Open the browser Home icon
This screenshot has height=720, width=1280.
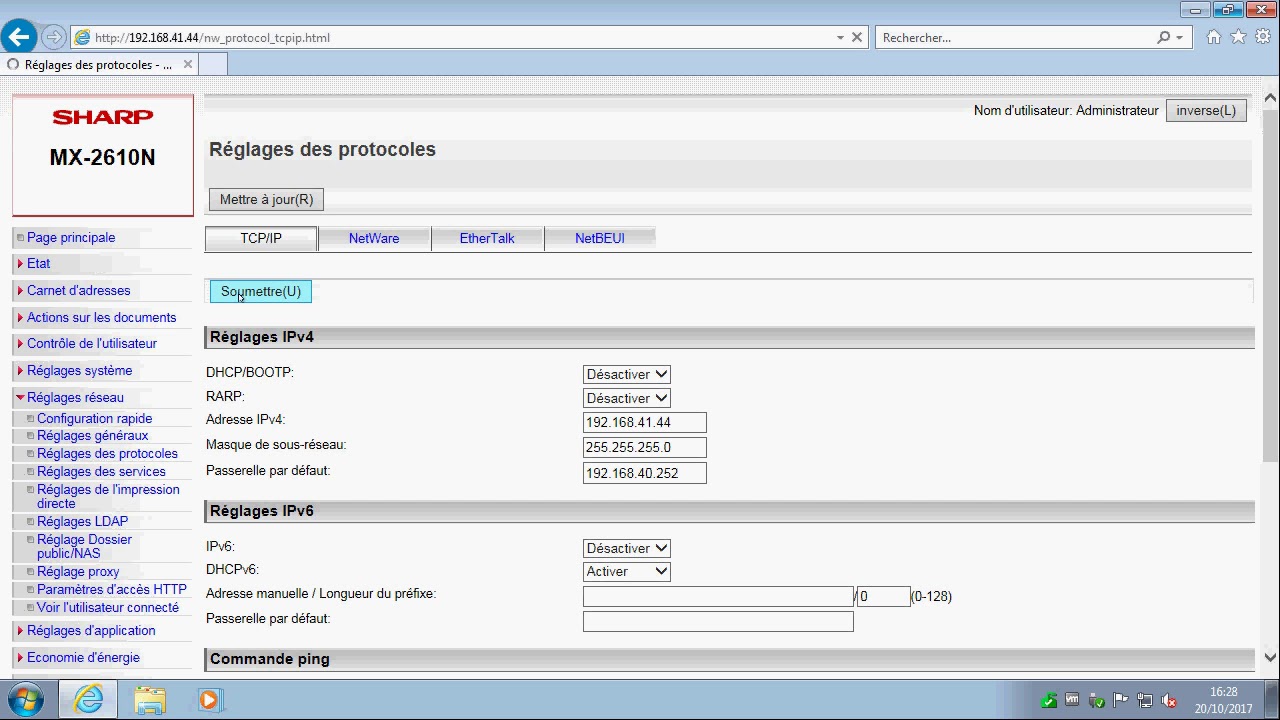1214,37
